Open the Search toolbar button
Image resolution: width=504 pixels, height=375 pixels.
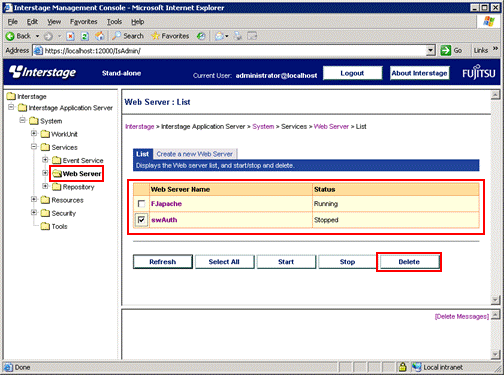[128, 36]
